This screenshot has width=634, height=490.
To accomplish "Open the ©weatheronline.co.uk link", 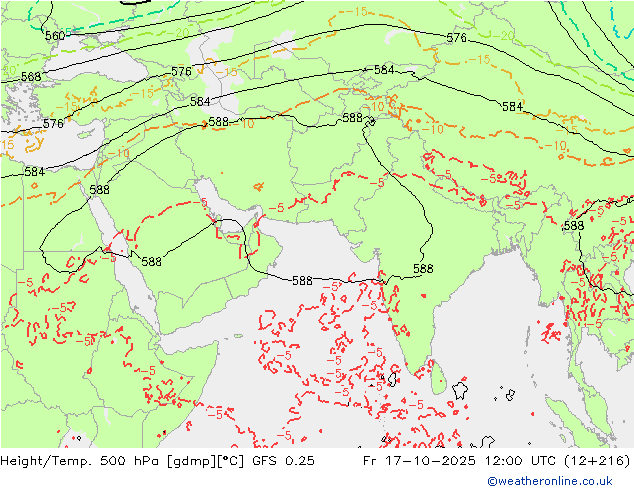I will coord(550,481).
